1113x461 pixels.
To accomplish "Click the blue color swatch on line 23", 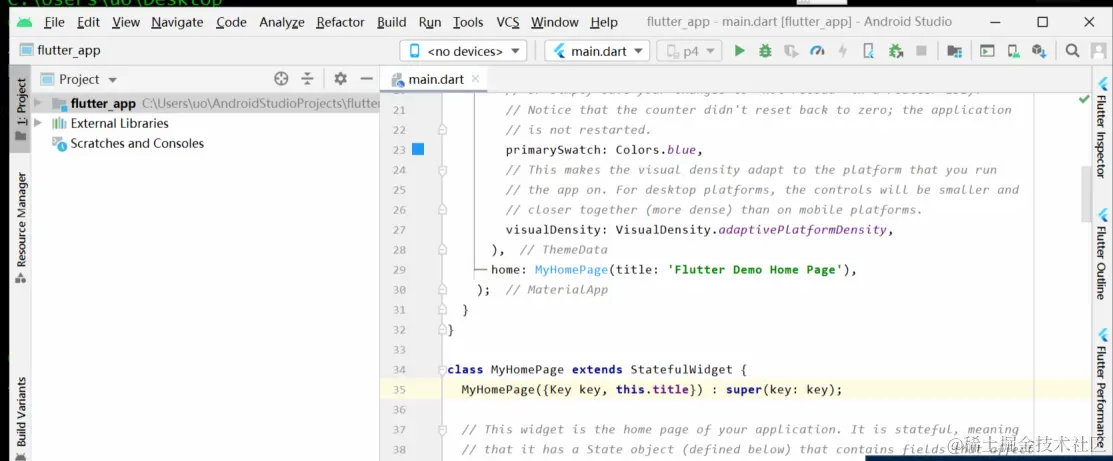I will pyautogui.click(x=418, y=149).
